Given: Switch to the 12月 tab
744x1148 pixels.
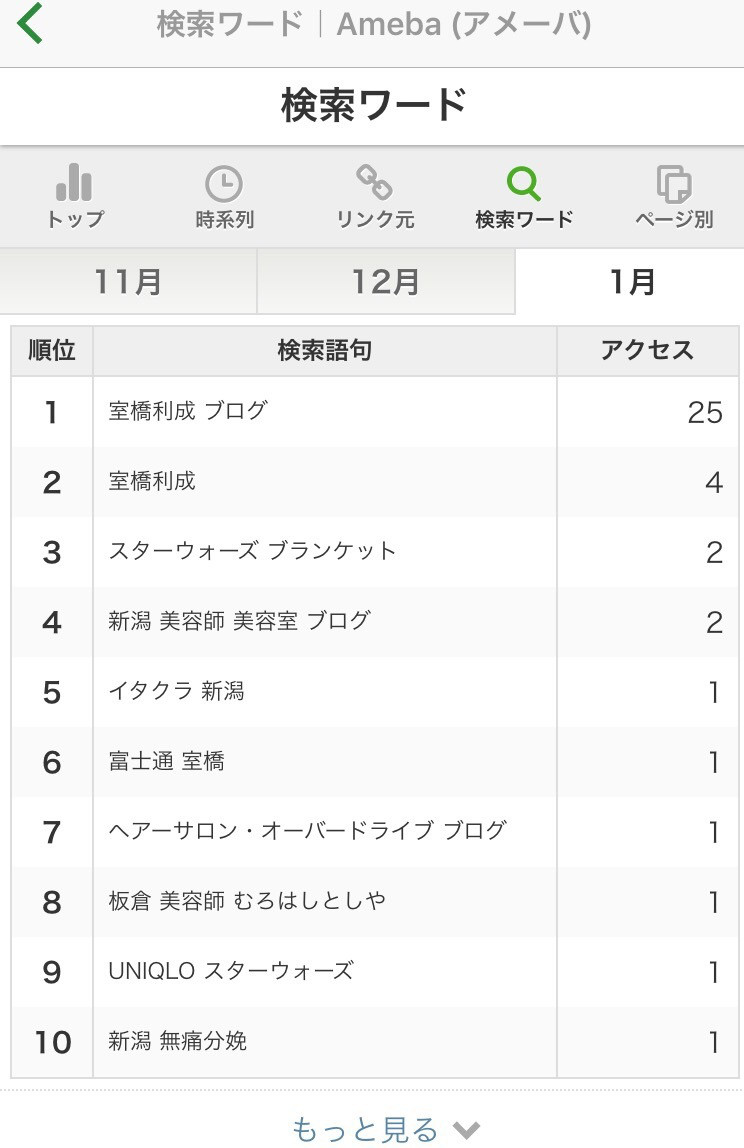Looking at the screenshot, I should pyautogui.click(x=385, y=282).
